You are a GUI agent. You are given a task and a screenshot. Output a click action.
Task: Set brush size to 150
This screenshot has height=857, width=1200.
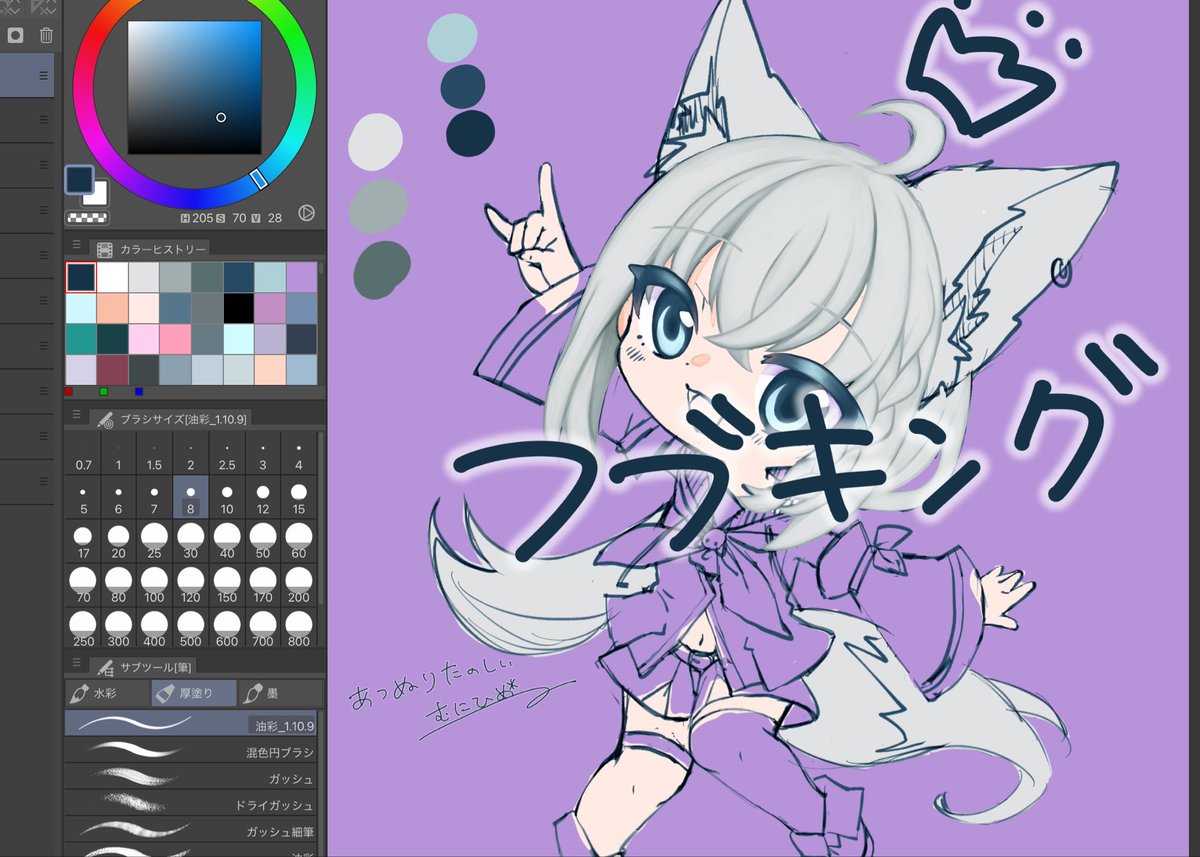pos(226,587)
